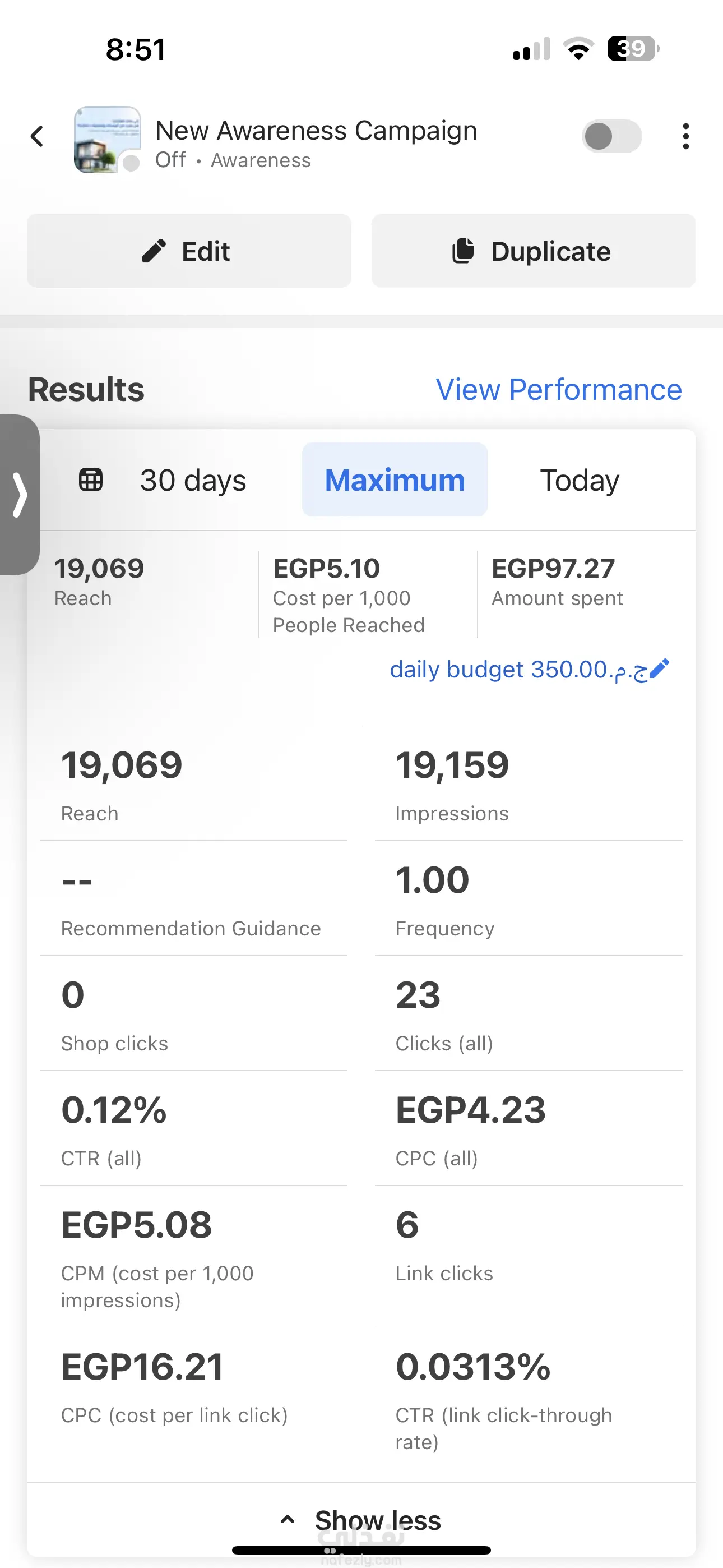723x1568 pixels.
Task: Tap the home indicator bar
Action: [361, 1549]
